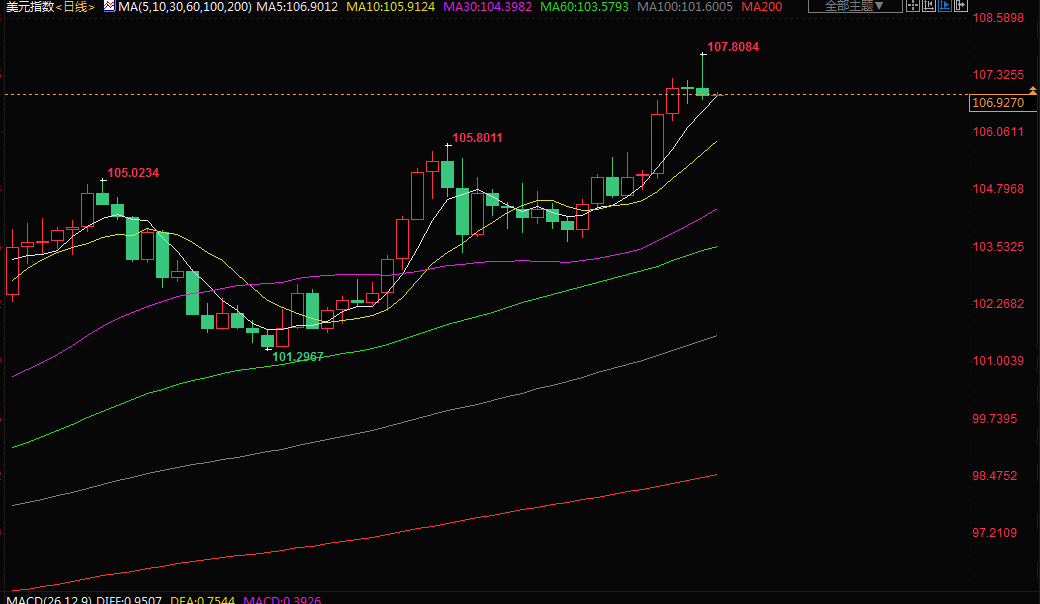Open MA(5,10,30,60,100,200) parameter settings
Viewport: 1040px width, 604px height.
184,7
